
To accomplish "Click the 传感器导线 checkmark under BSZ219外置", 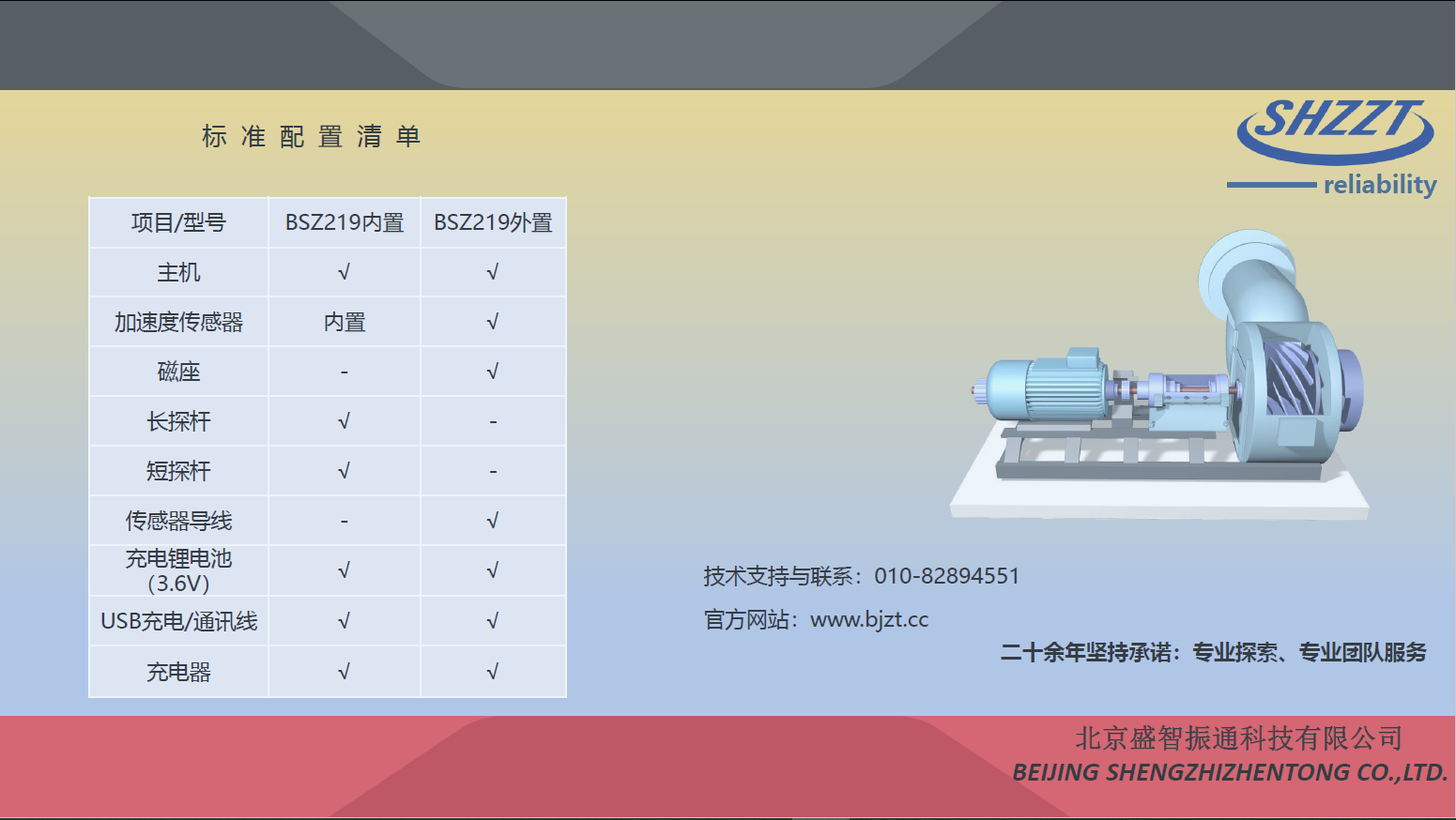I will (x=493, y=521).
